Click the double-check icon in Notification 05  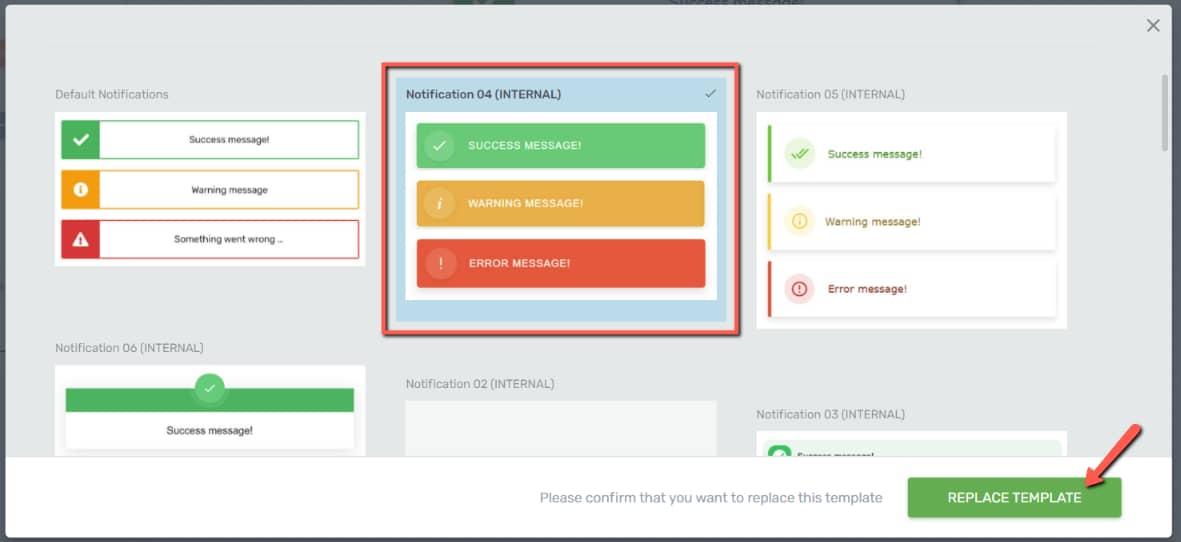(798, 154)
